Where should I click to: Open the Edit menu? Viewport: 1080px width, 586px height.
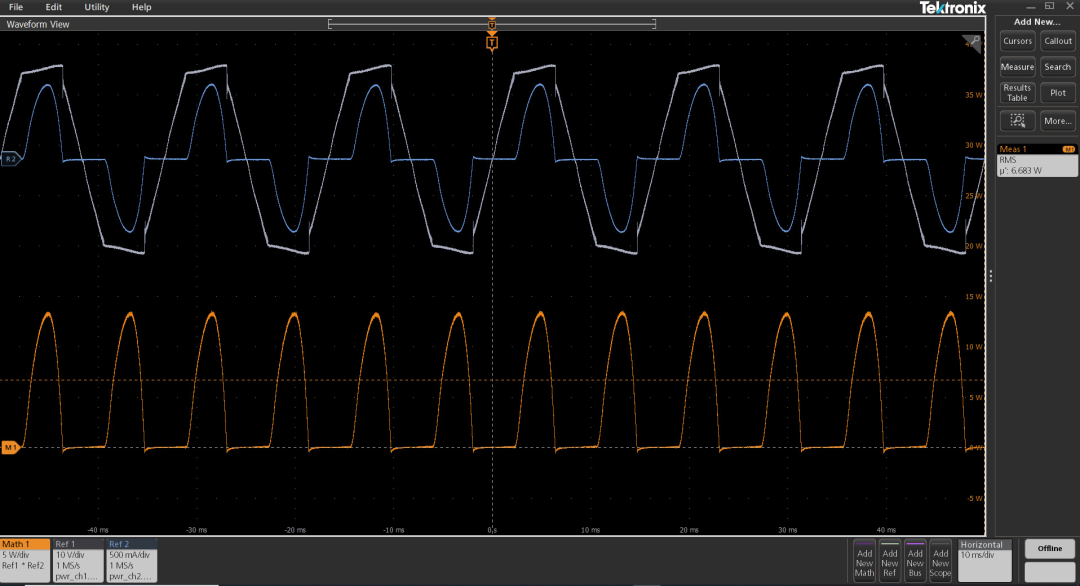coord(53,7)
